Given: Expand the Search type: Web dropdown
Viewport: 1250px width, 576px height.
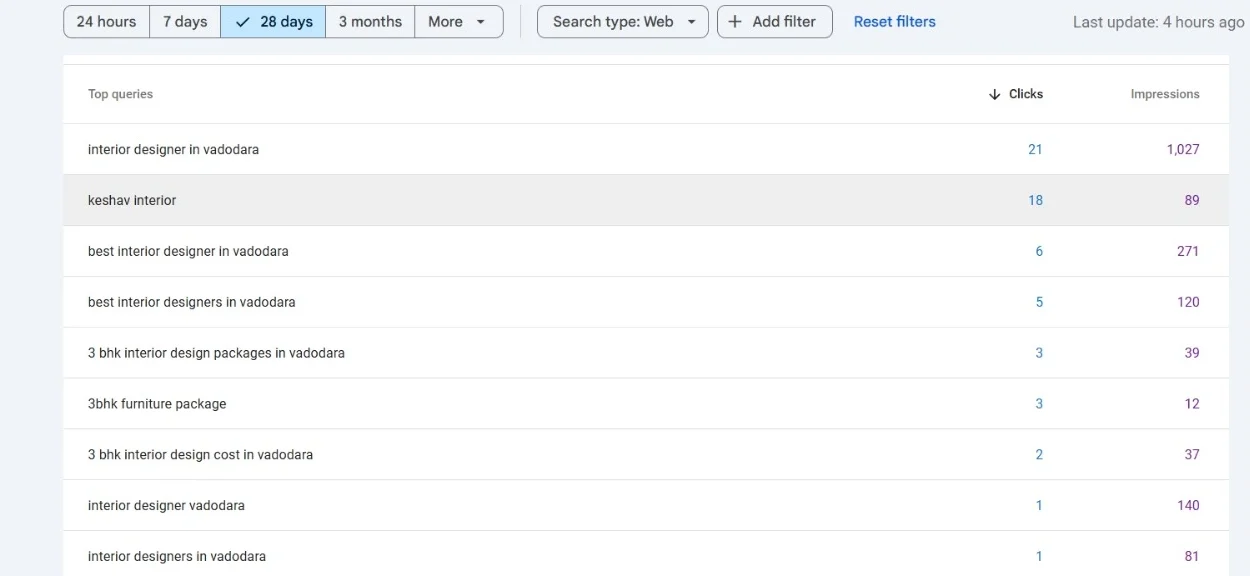Looking at the screenshot, I should [x=623, y=22].
